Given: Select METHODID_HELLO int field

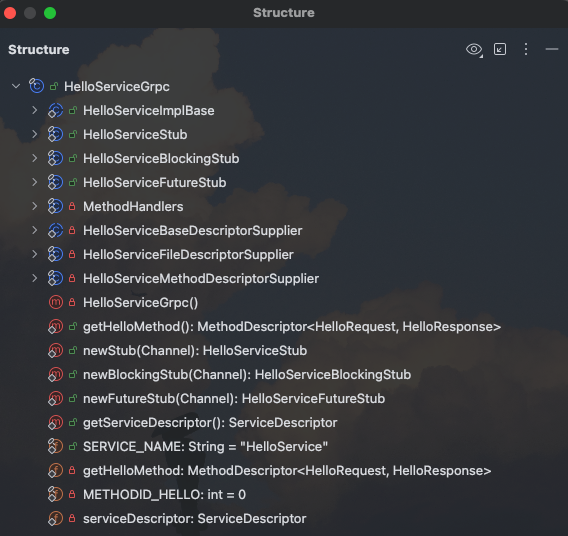Looking at the screenshot, I should tap(164, 494).
